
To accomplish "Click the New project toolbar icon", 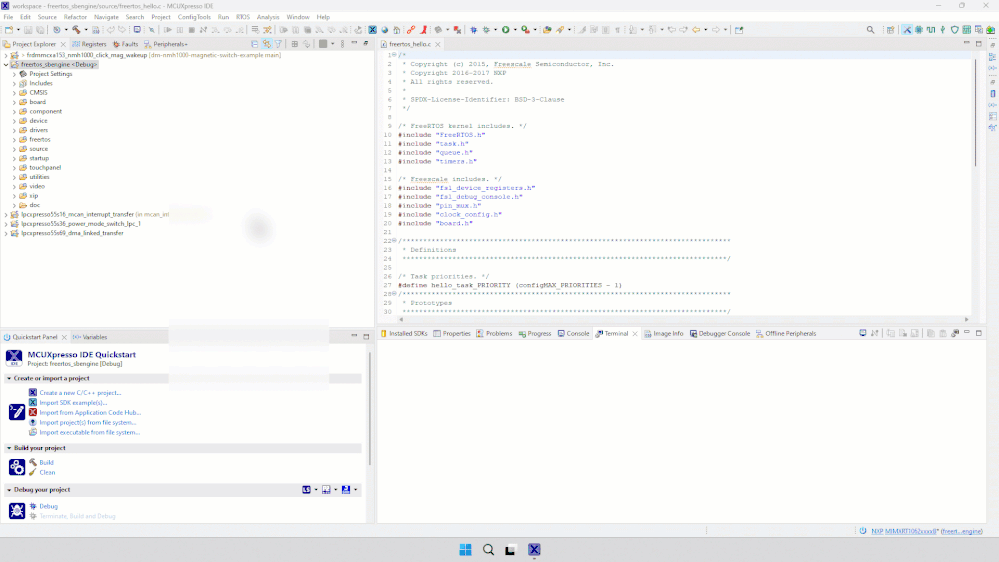I will click(9, 30).
